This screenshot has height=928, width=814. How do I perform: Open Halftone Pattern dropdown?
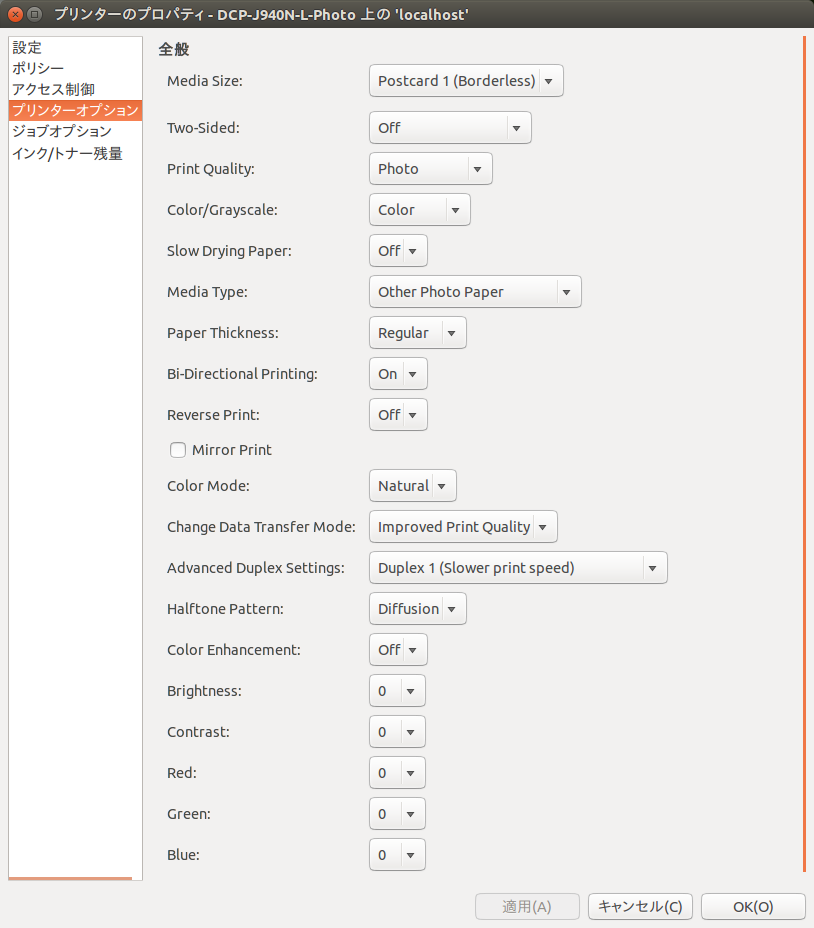pos(417,609)
